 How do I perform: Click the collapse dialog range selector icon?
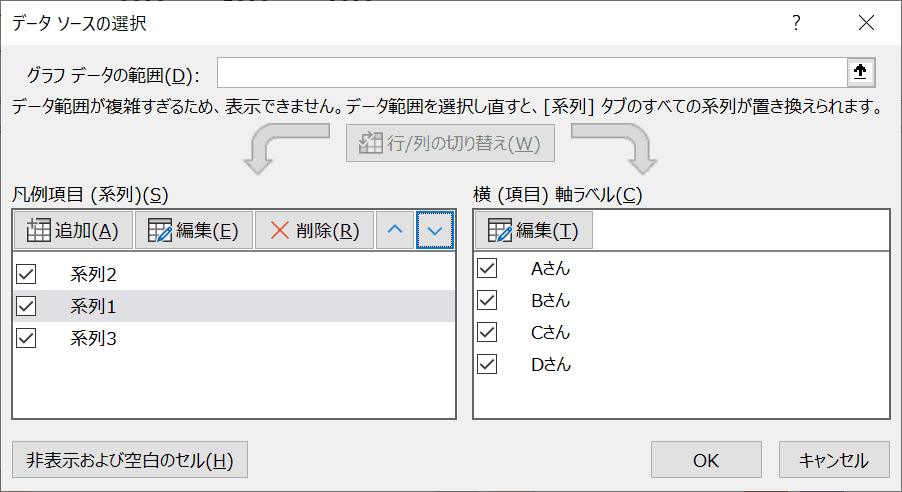(861, 73)
